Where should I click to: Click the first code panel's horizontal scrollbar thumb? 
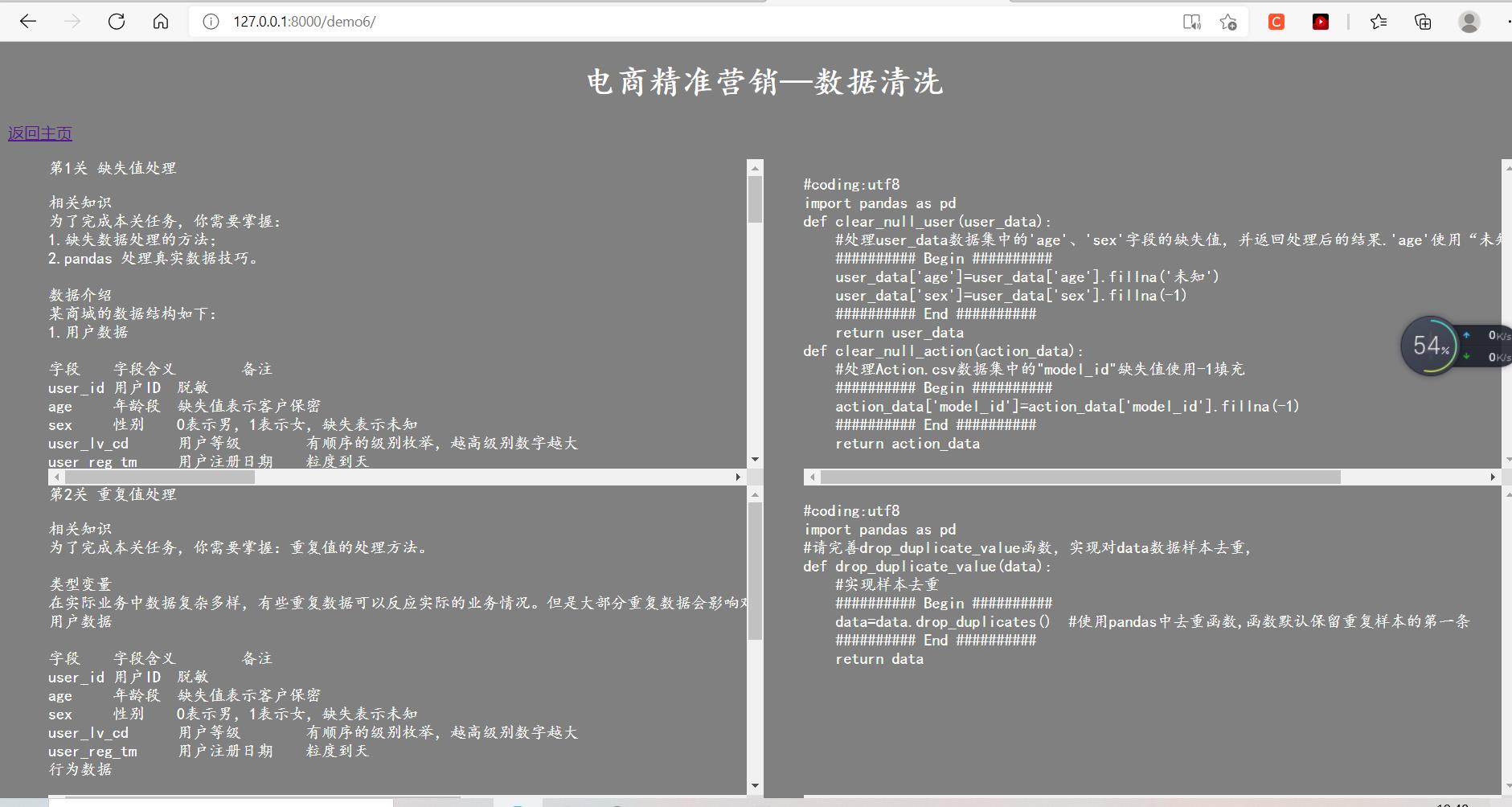click(1080, 477)
